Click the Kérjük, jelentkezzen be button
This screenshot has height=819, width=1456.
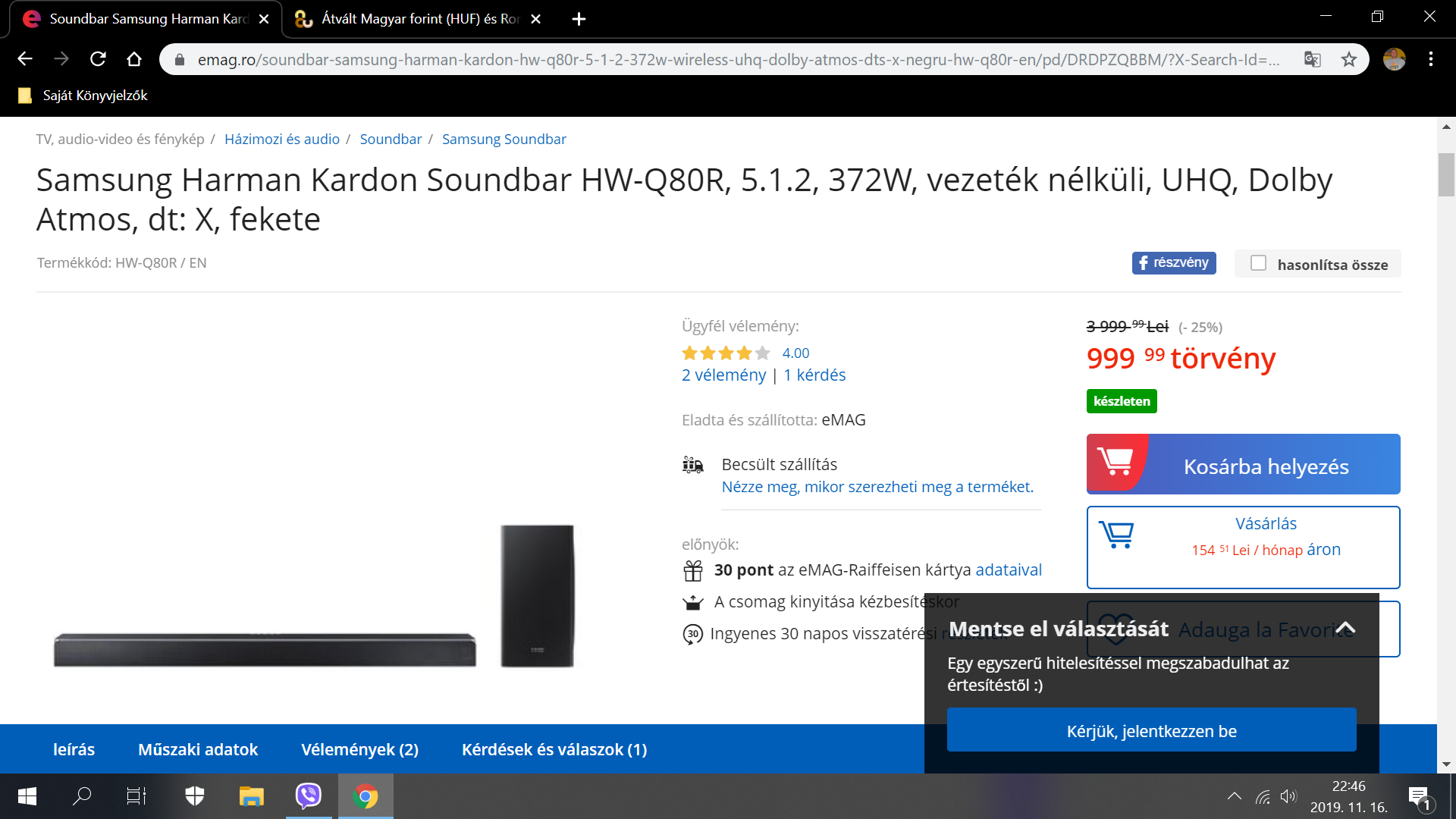tap(1152, 730)
